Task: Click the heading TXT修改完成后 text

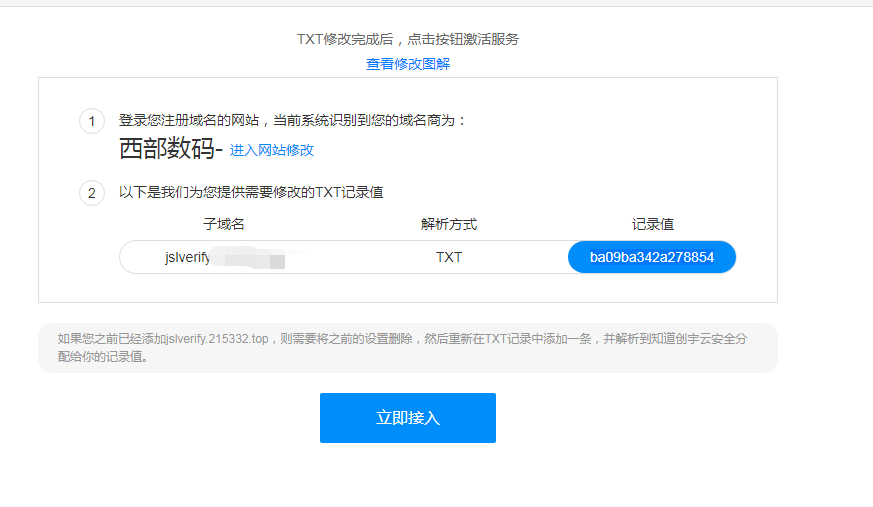Action: click(407, 39)
